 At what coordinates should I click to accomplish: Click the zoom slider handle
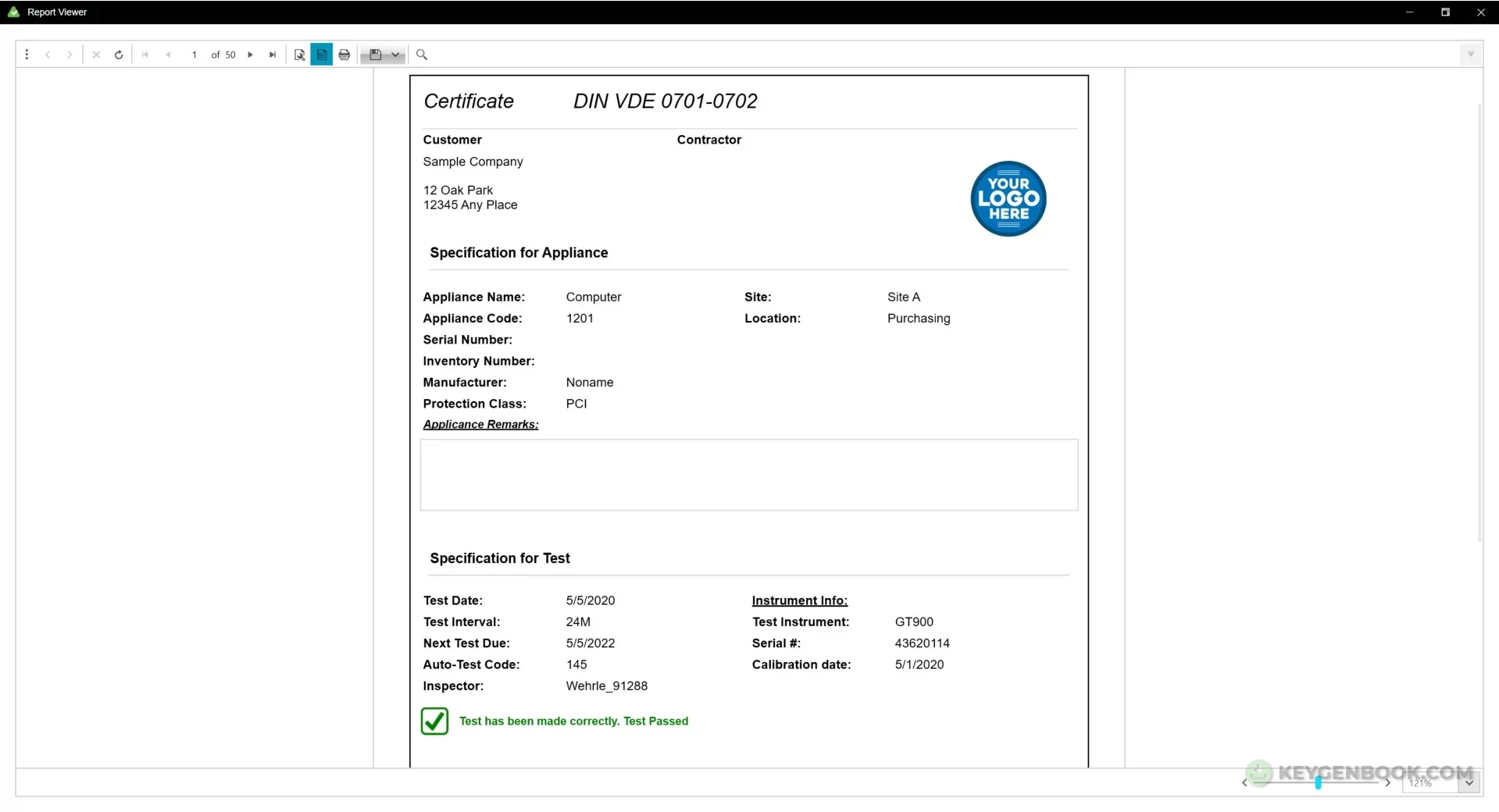tap(1318, 782)
